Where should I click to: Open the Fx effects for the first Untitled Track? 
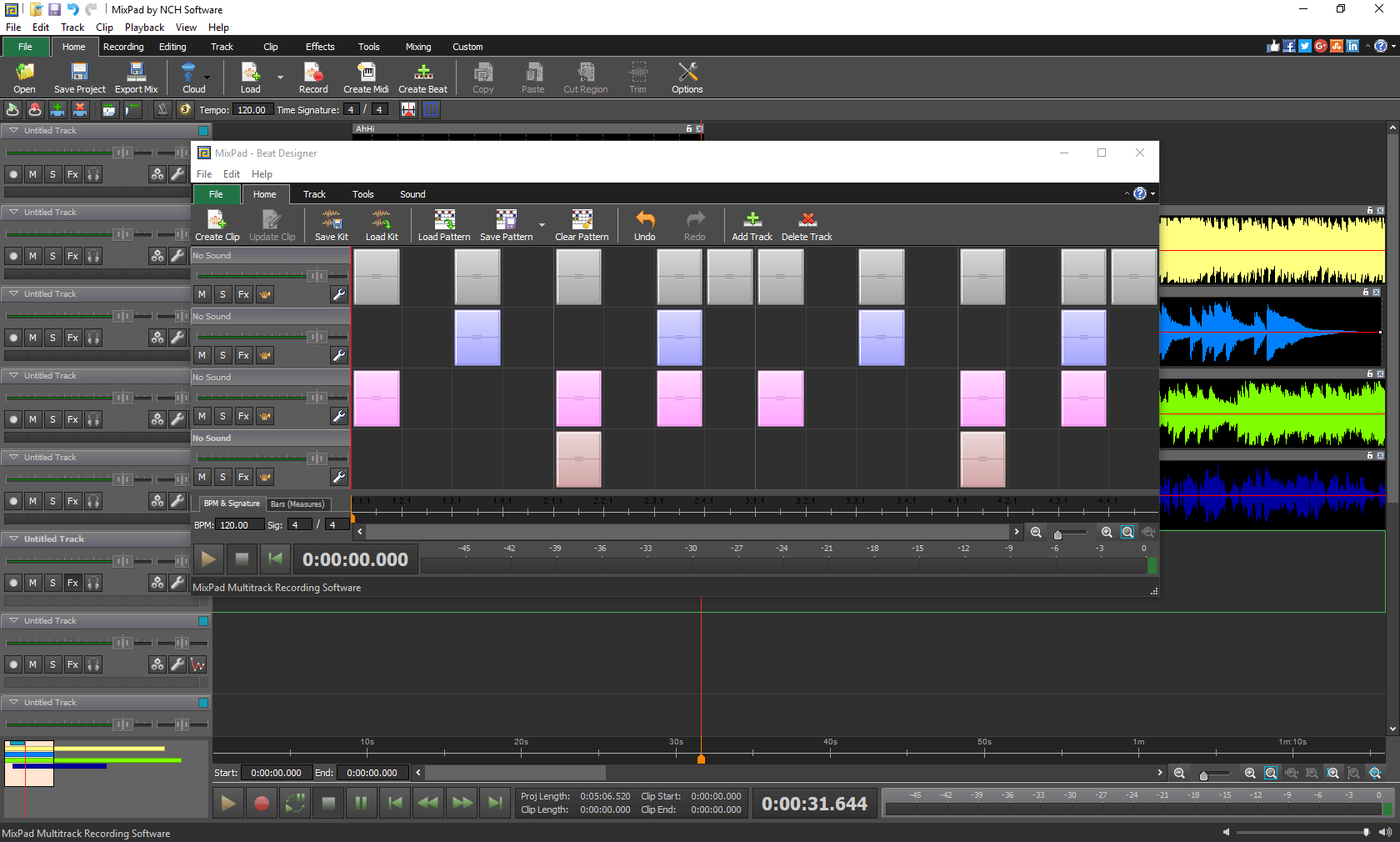tap(72, 174)
